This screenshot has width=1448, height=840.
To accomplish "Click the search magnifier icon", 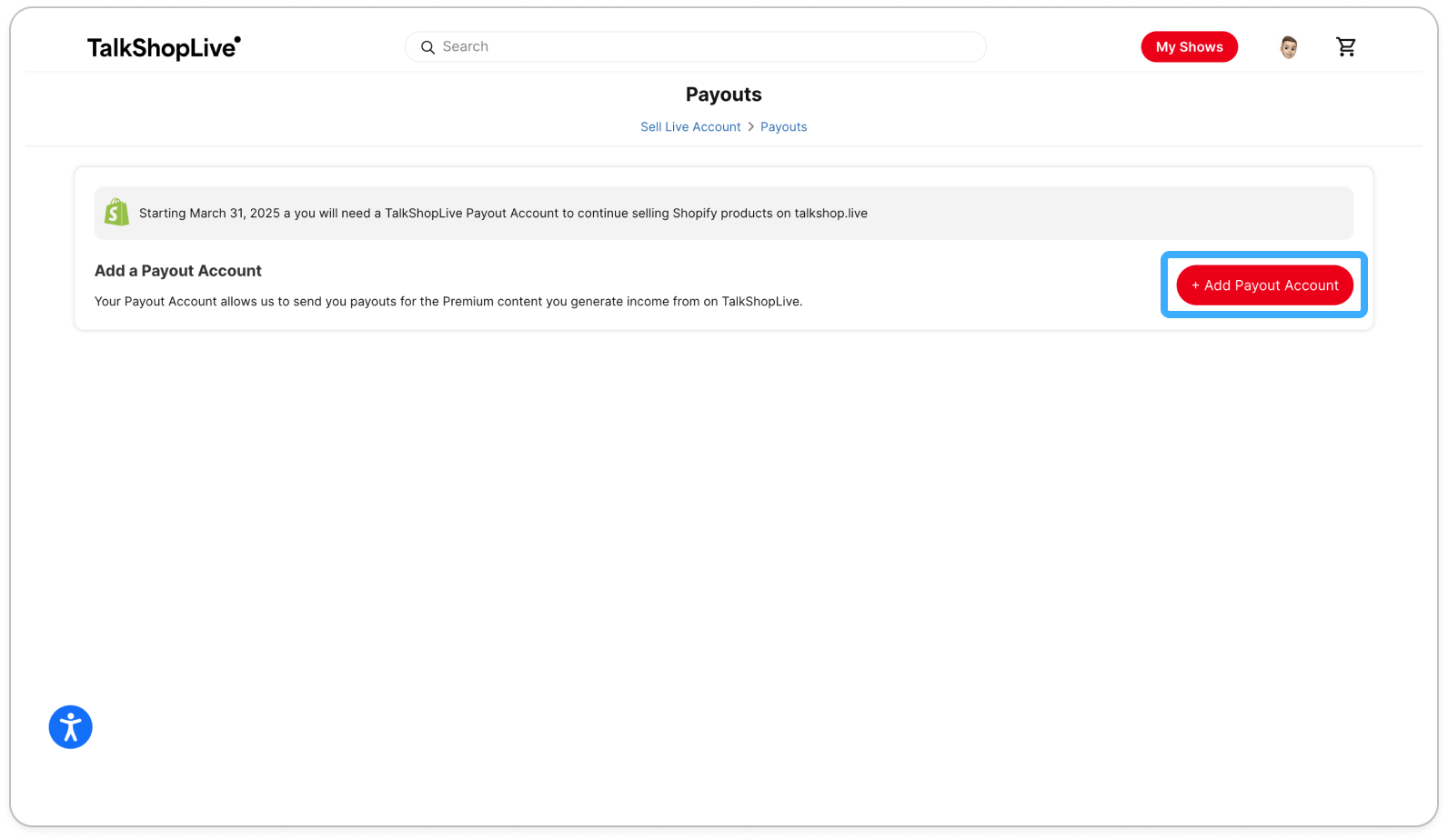I will pos(427,47).
